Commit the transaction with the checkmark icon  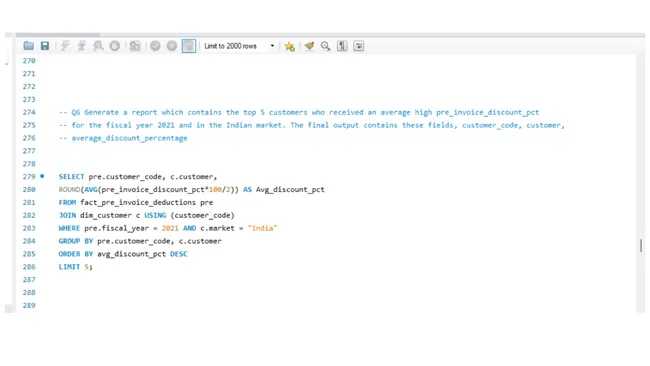tap(155, 46)
